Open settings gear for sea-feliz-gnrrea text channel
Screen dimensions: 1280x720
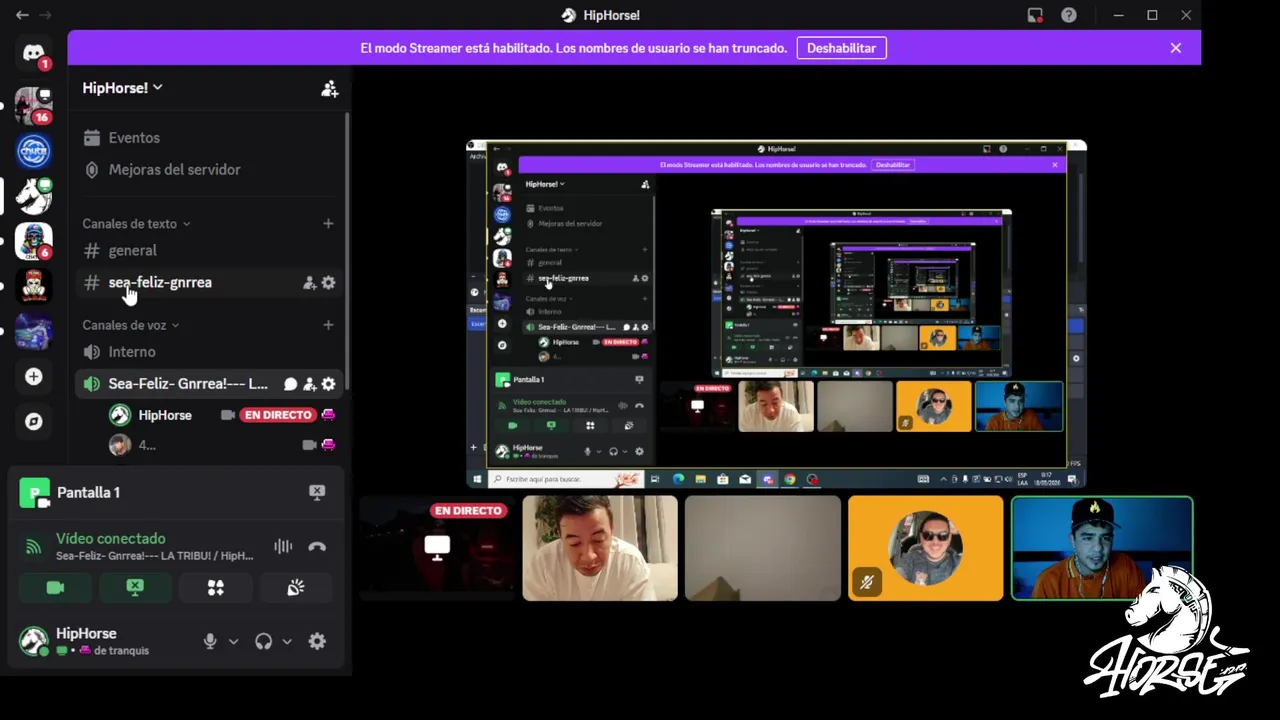(x=328, y=283)
